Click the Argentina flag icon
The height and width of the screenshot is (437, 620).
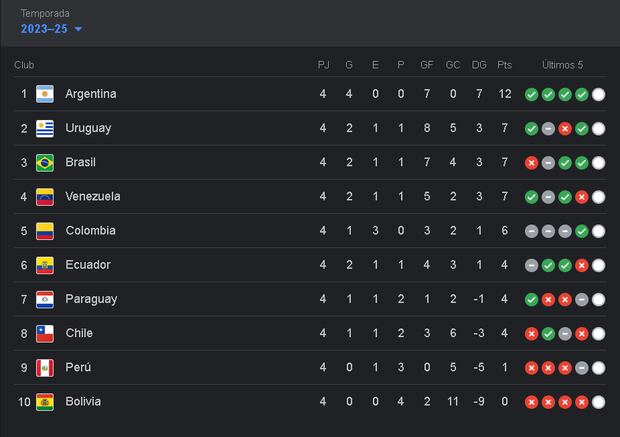coord(44,94)
